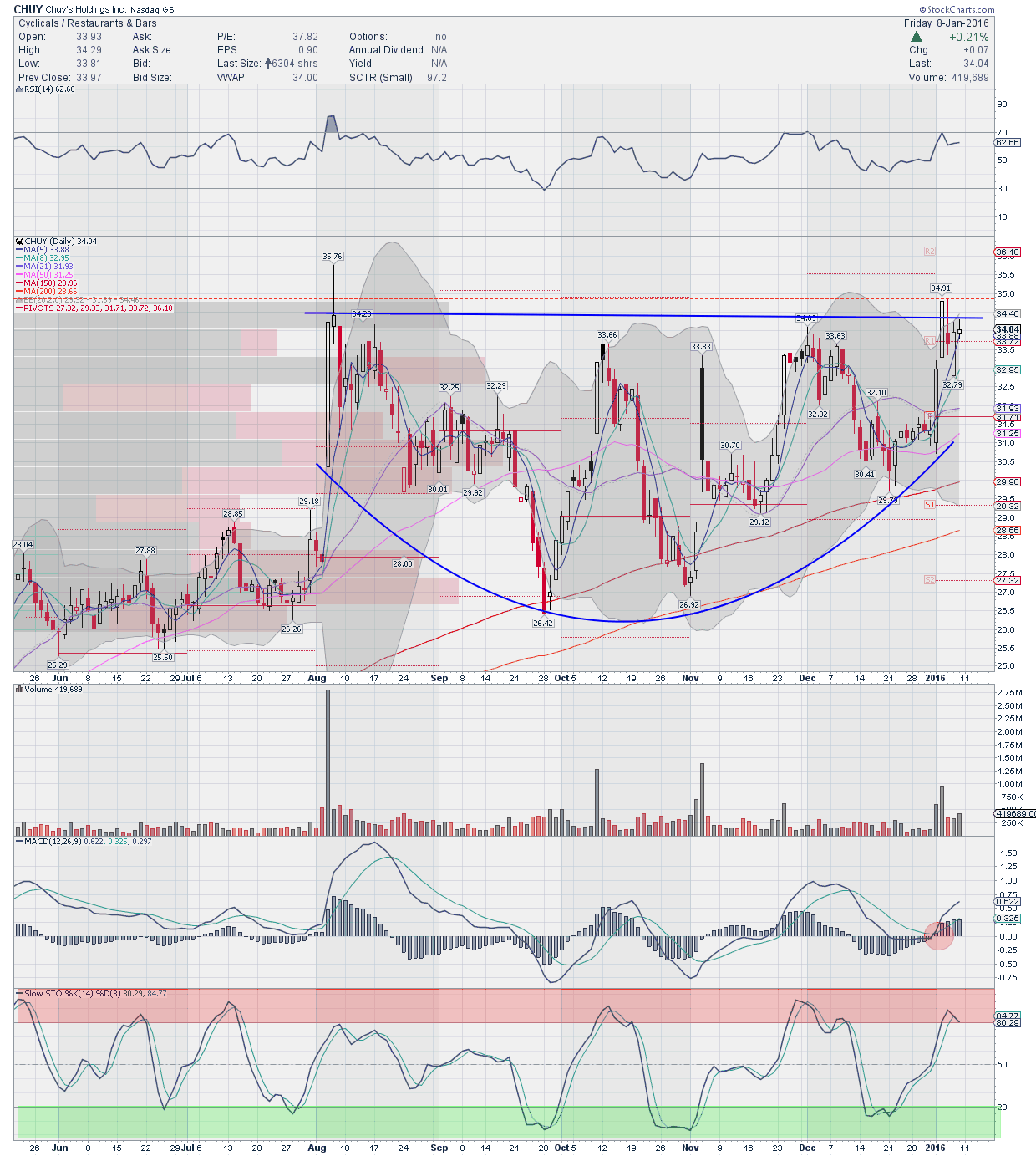Click the blue line swatch before MA(5)
Image resolution: width=1036 pixels, height=1156 pixels.
click(x=18, y=250)
